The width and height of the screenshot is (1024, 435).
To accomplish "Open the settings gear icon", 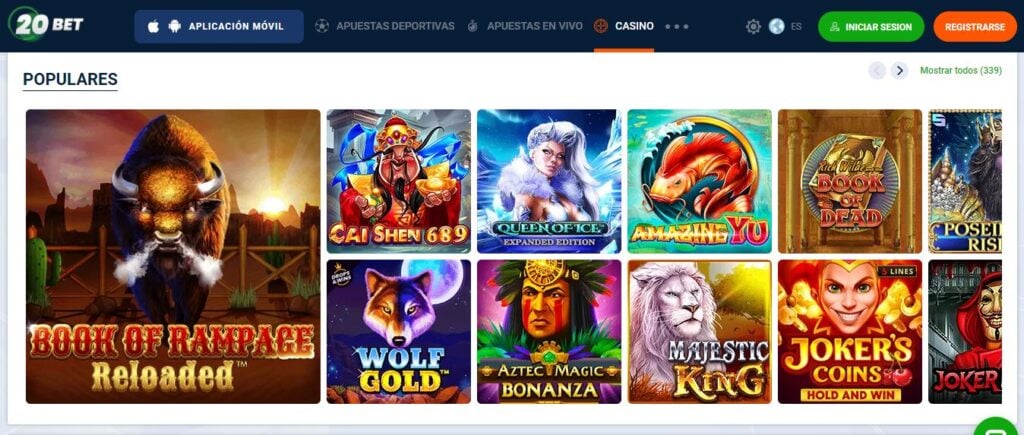I will pos(753,27).
